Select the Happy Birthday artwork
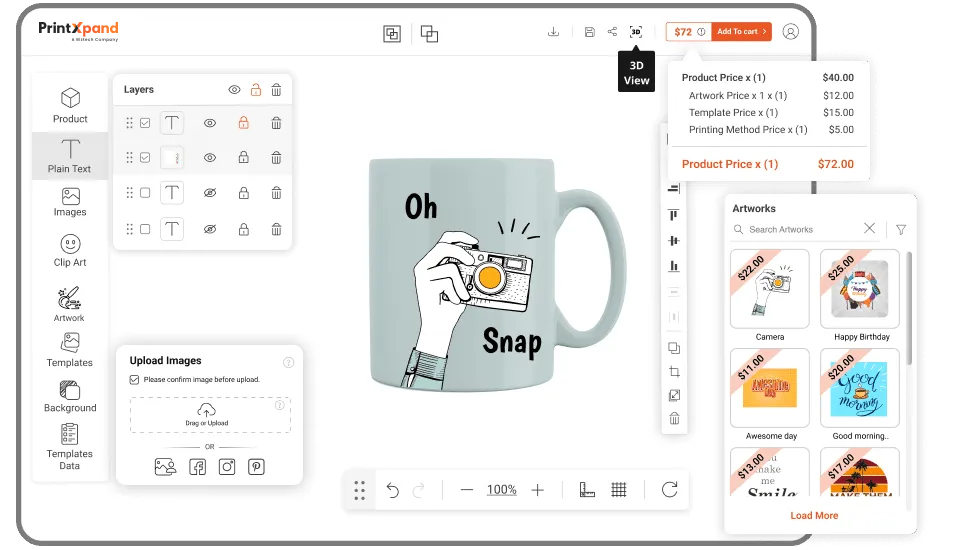975x550 pixels. [860, 289]
